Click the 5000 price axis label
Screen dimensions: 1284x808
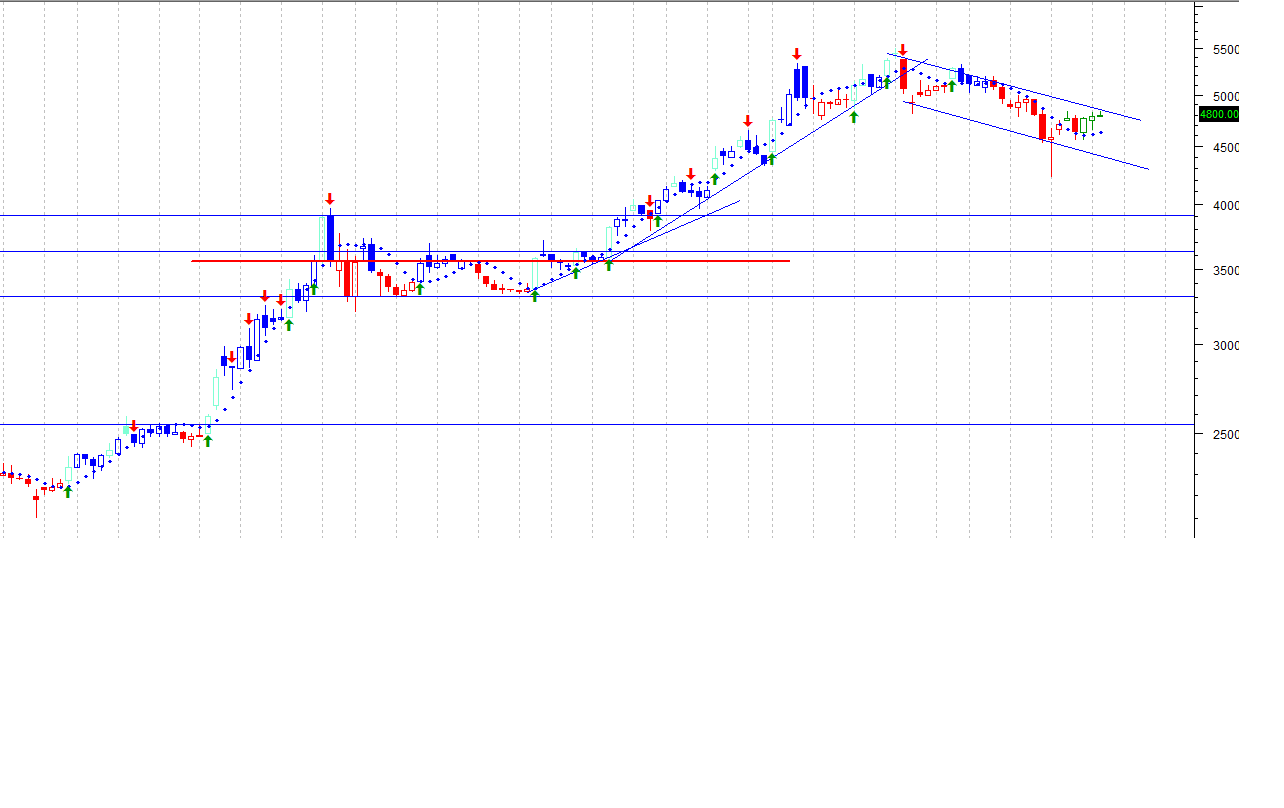click(x=1225, y=97)
